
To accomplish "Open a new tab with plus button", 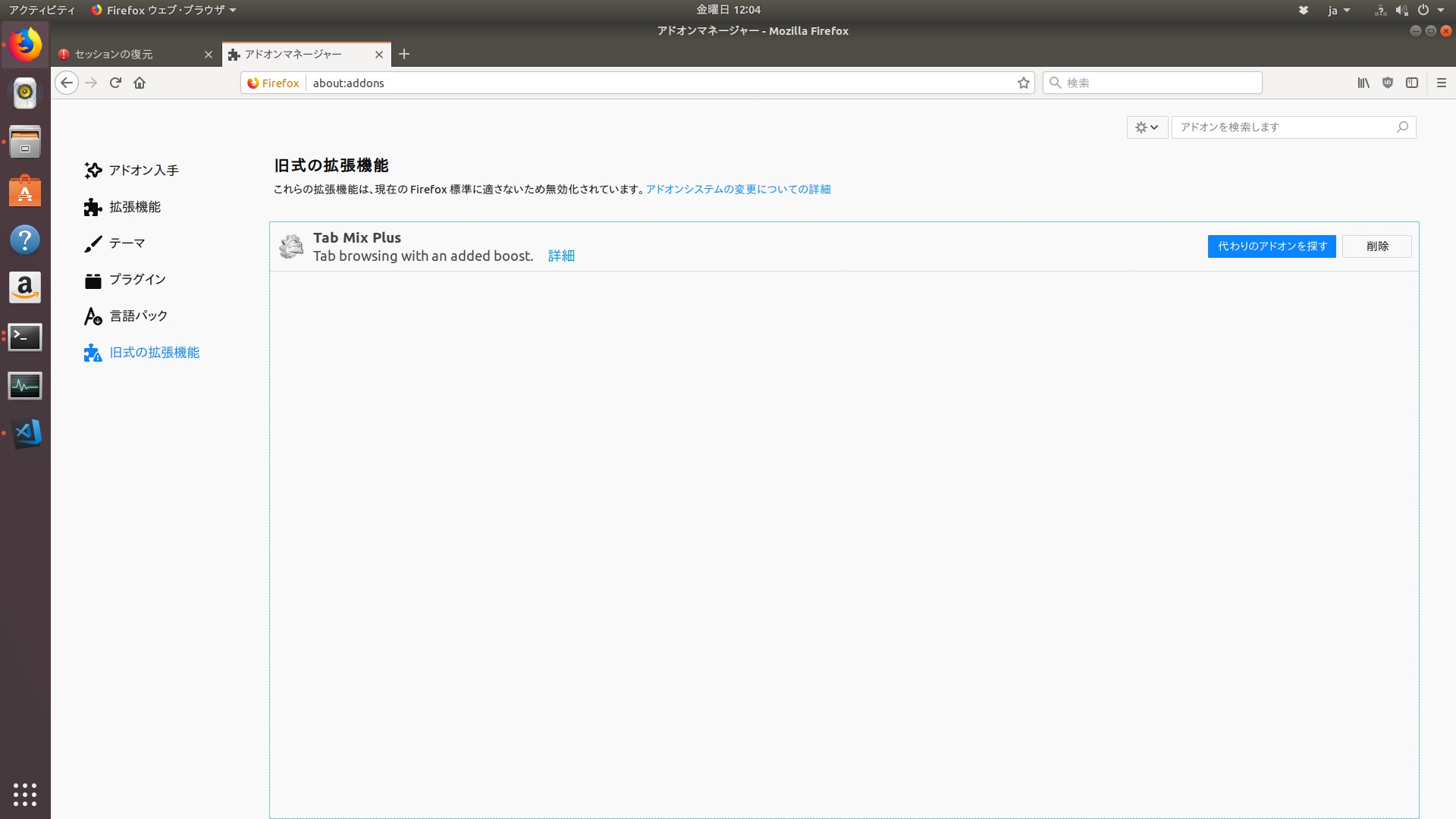I will click(404, 54).
